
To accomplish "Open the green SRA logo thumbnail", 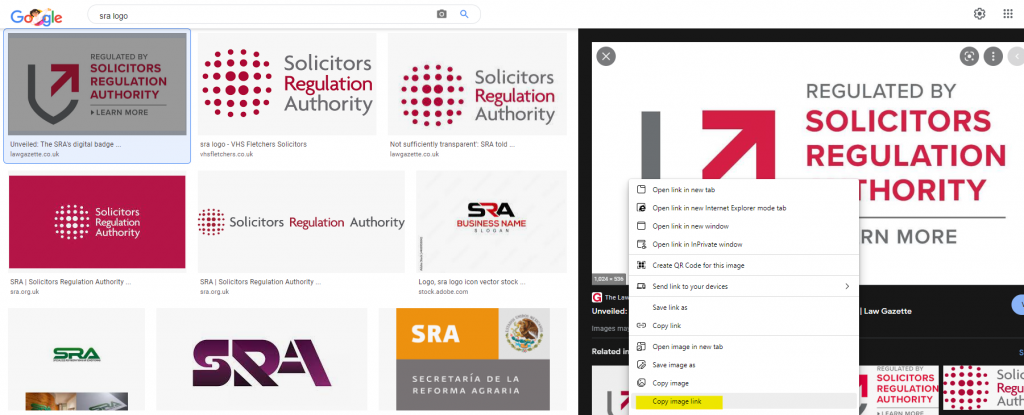I will 76,359.
